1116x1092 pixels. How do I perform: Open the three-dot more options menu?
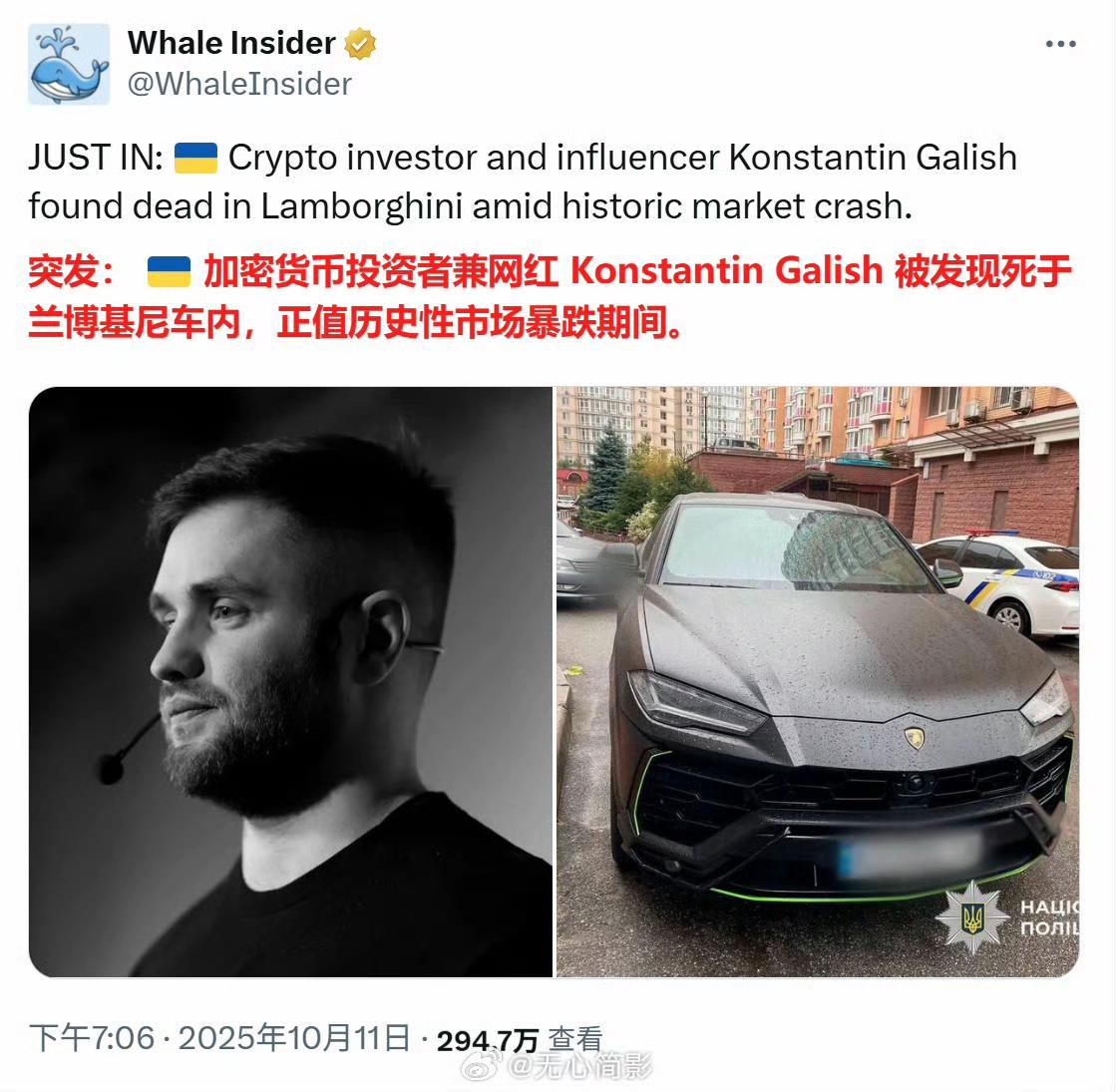click(1060, 44)
